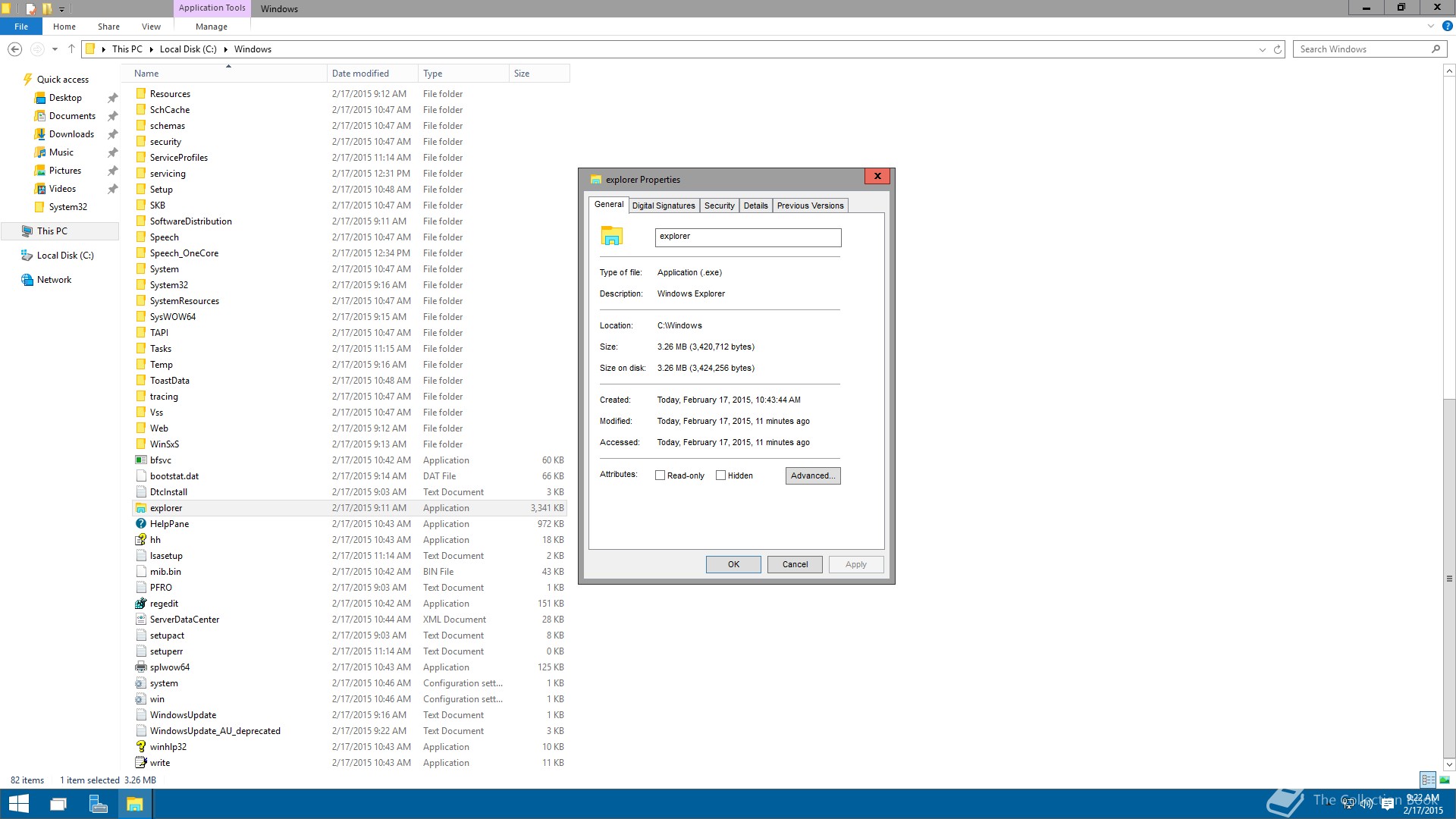Switch to the Previous Versions tab

pyautogui.click(x=810, y=206)
